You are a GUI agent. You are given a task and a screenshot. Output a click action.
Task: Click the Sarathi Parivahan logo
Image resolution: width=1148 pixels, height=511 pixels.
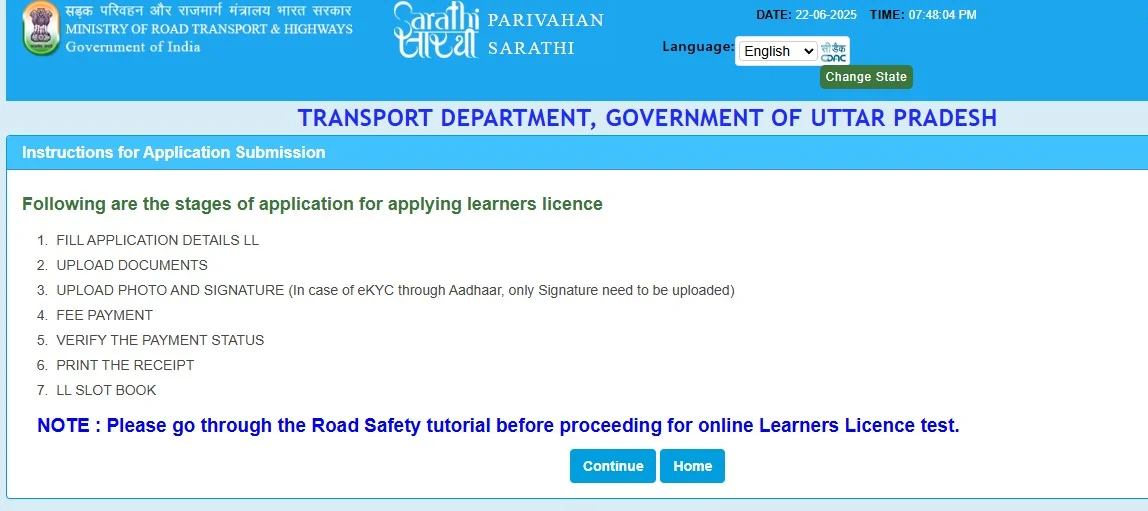pos(436,30)
